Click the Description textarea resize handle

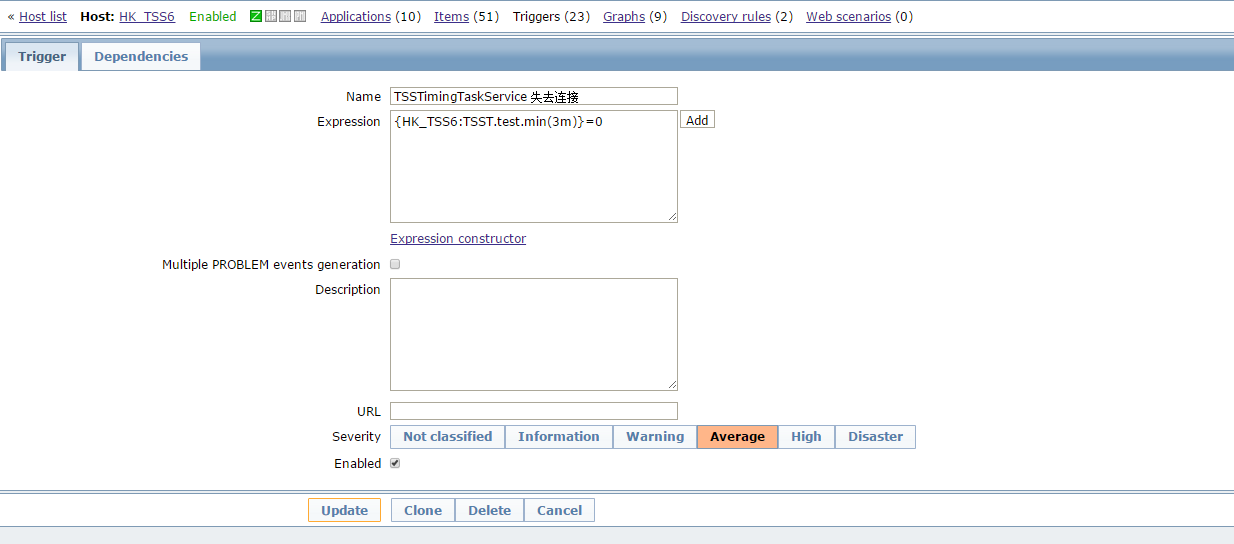pyautogui.click(x=672, y=385)
